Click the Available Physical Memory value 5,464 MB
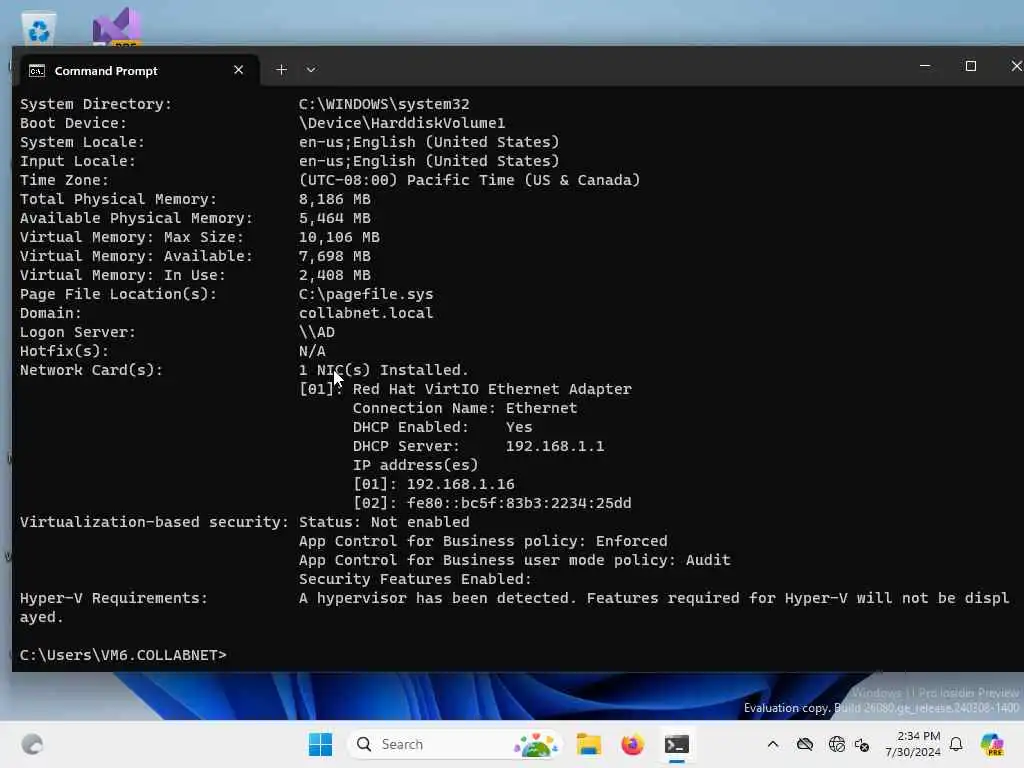The width and height of the screenshot is (1024, 768). [x=334, y=218]
